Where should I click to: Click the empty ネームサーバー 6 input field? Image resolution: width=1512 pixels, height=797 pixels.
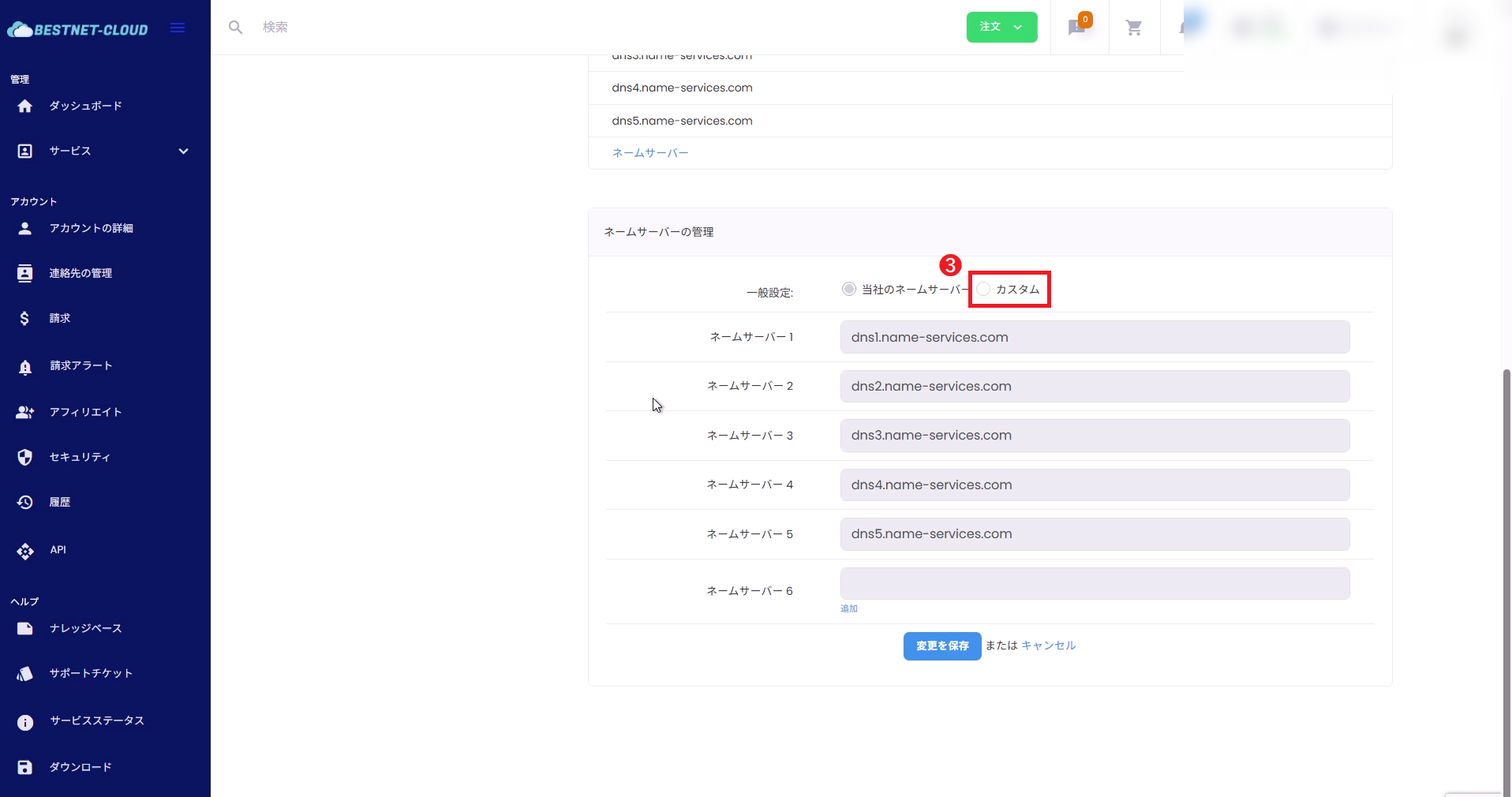click(1095, 584)
